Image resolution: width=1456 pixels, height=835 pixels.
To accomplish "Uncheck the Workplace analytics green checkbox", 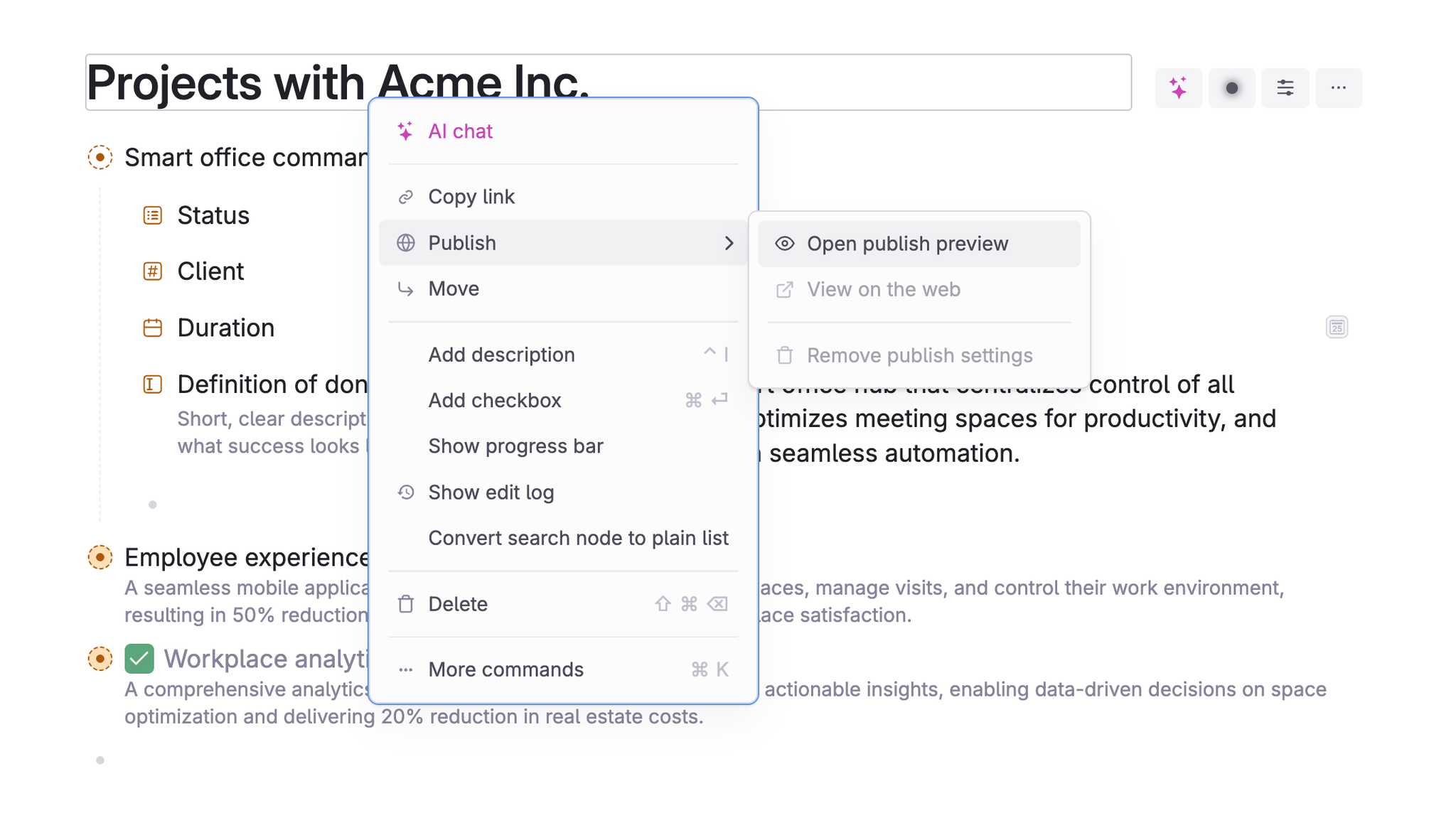I will click(x=139, y=659).
